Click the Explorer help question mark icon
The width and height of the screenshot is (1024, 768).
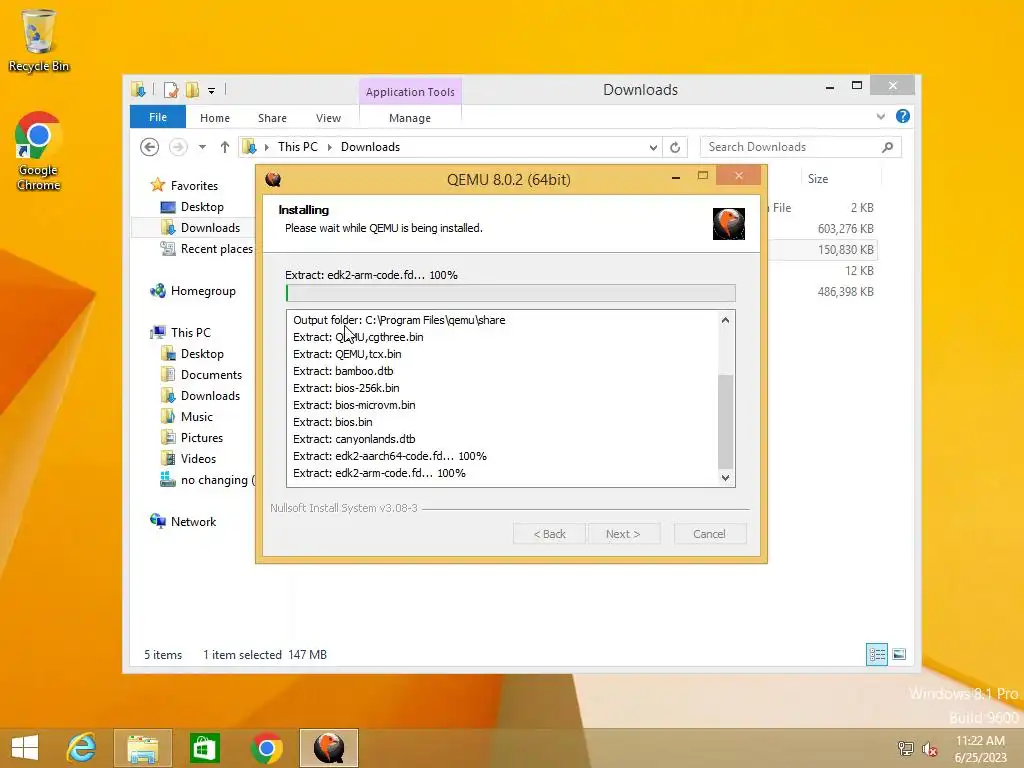903,116
